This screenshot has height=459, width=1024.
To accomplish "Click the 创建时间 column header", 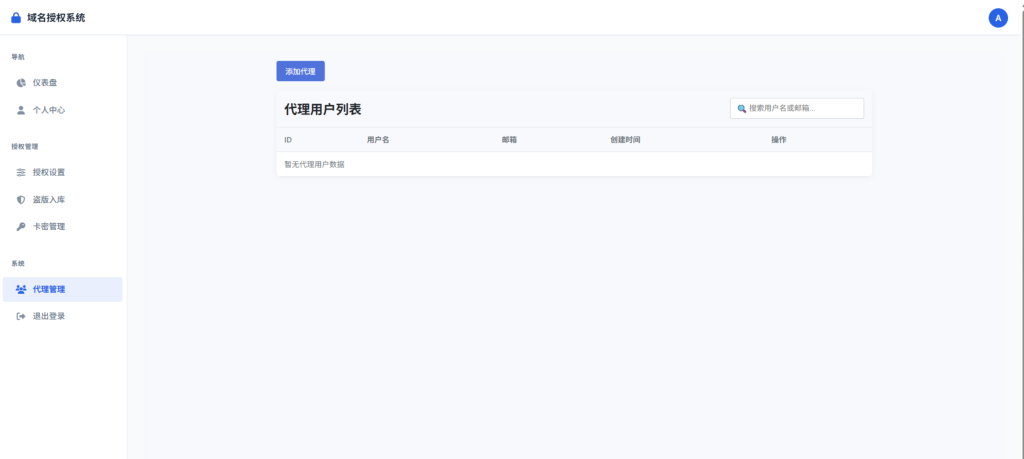I will 625,140.
